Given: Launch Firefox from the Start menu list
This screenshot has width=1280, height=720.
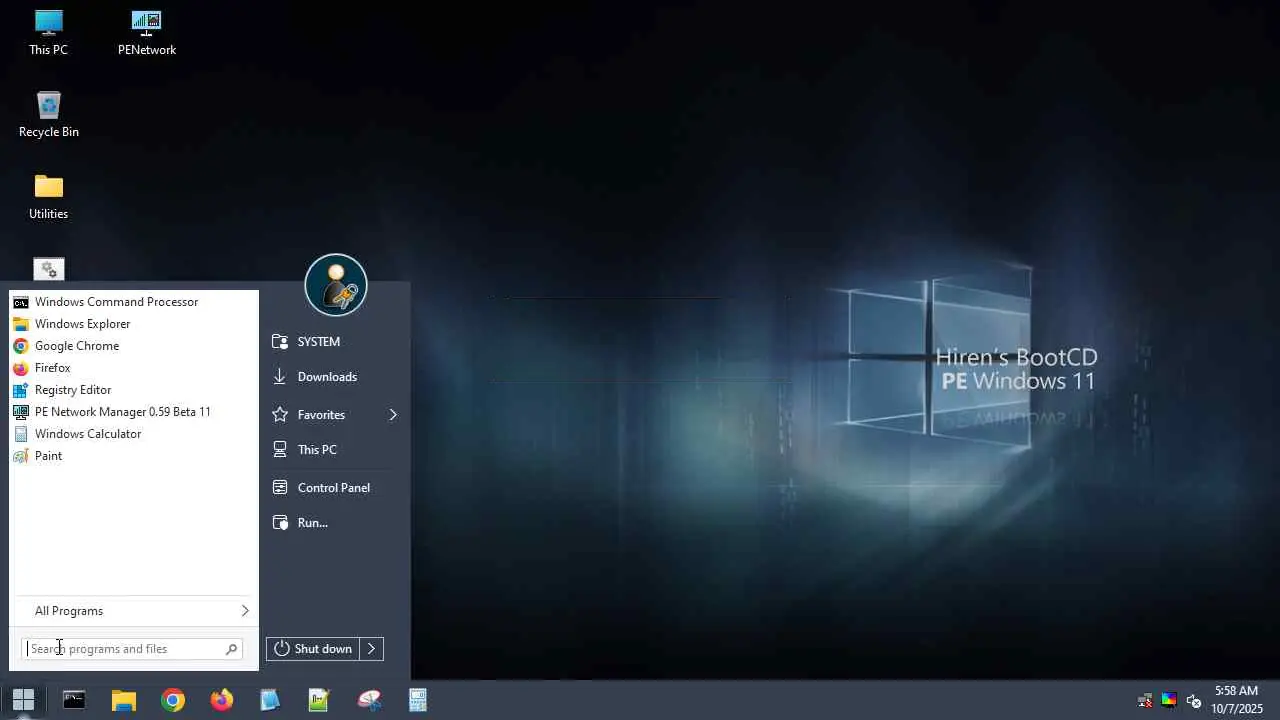Looking at the screenshot, I should [134, 368].
